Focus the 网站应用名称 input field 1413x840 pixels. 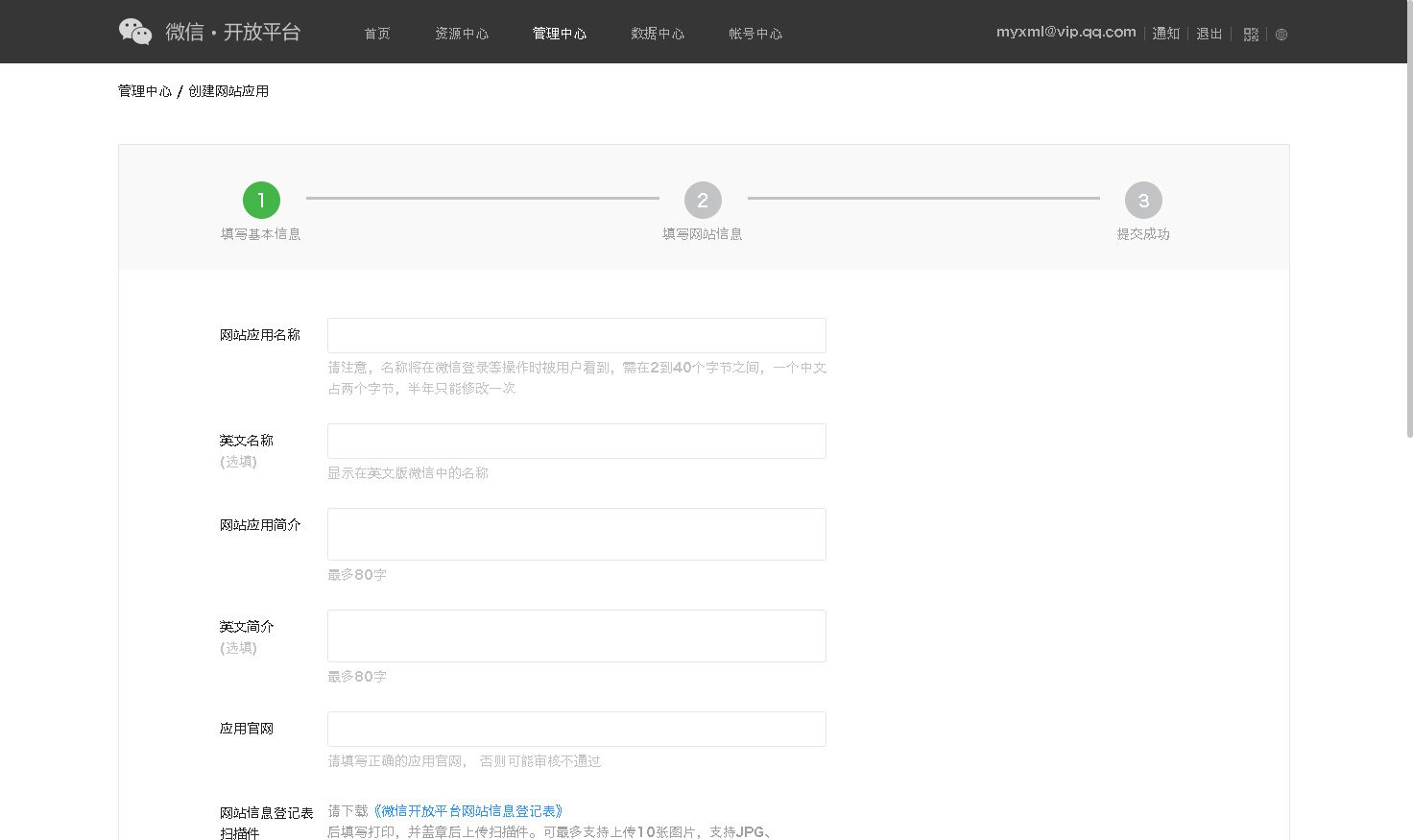(576, 336)
